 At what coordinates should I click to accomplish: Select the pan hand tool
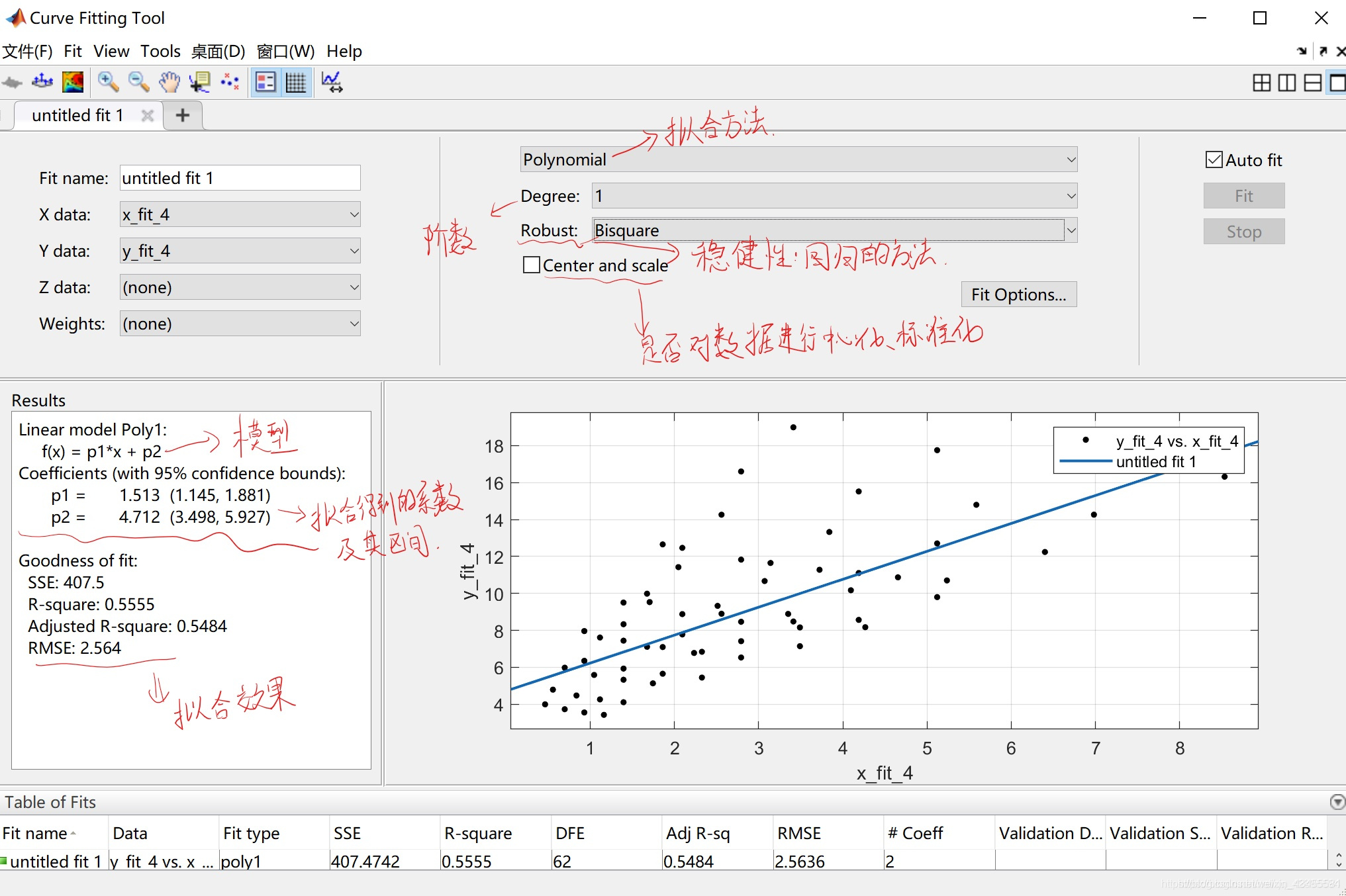(169, 82)
